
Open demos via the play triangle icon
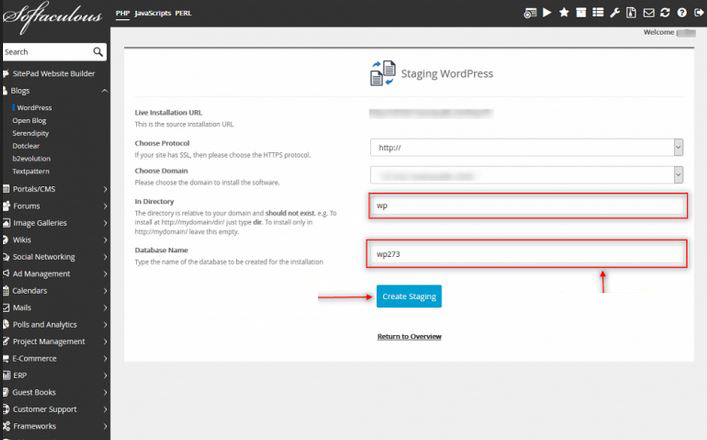click(x=547, y=13)
